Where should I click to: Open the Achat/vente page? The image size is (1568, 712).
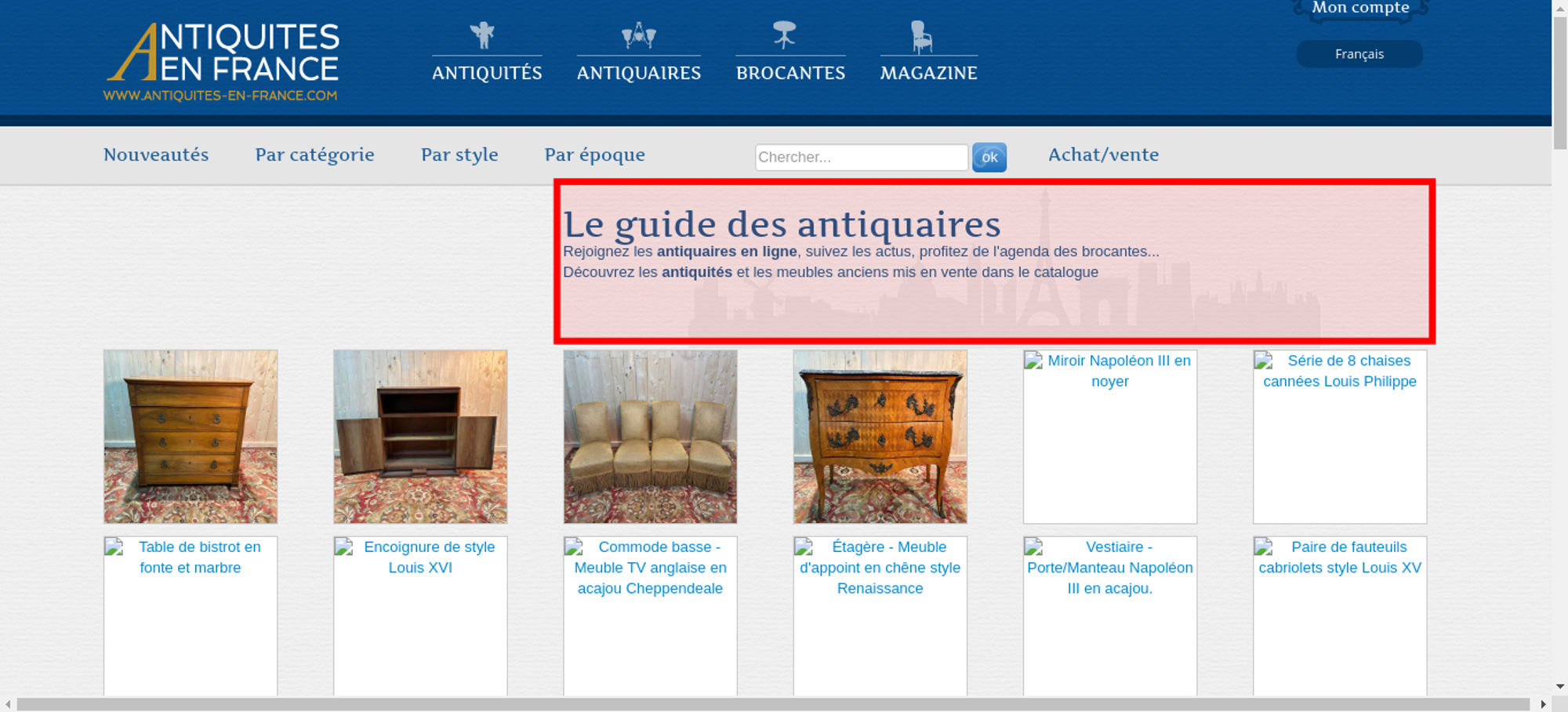[1103, 154]
